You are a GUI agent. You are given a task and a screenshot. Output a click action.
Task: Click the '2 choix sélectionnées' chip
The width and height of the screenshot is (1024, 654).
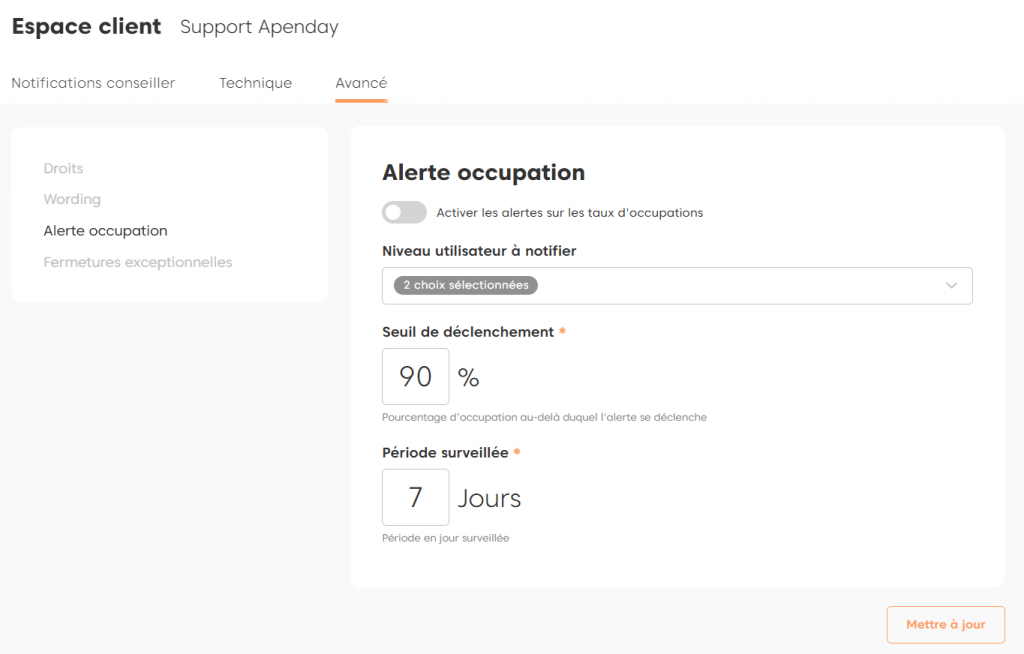click(x=466, y=285)
